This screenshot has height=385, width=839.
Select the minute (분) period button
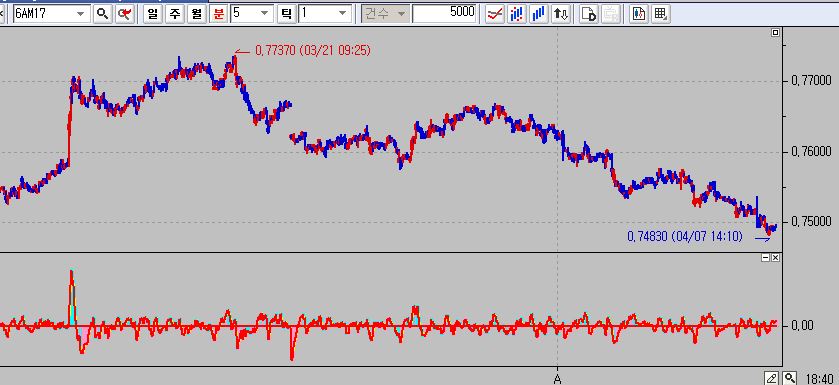tap(219, 14)
